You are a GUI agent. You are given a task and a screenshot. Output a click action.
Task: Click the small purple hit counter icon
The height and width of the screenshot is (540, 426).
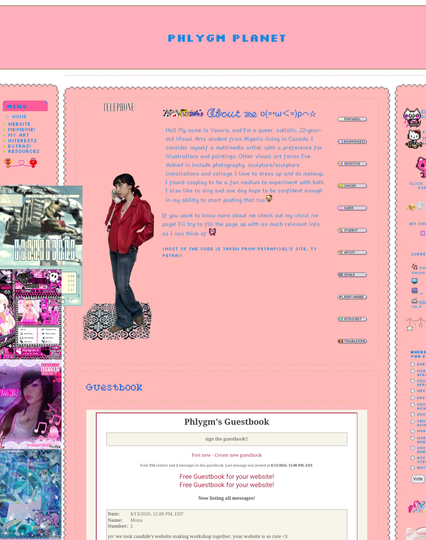click(x=423, y=233)
